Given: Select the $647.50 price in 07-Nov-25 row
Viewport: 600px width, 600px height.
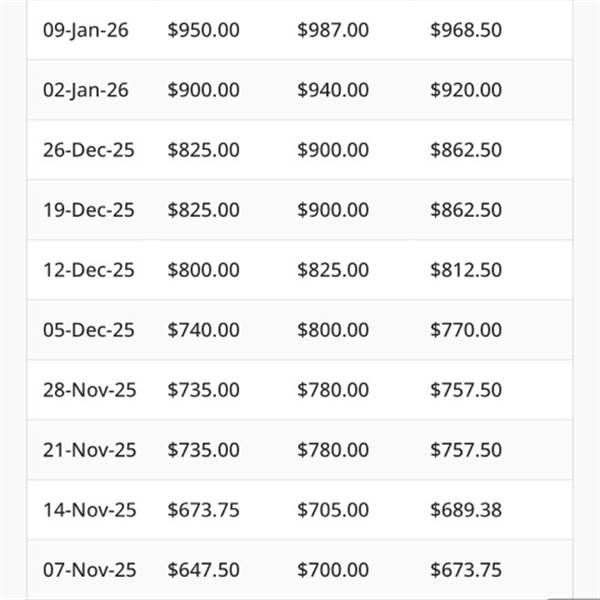Looking at the screenshot, I should 203,570.
